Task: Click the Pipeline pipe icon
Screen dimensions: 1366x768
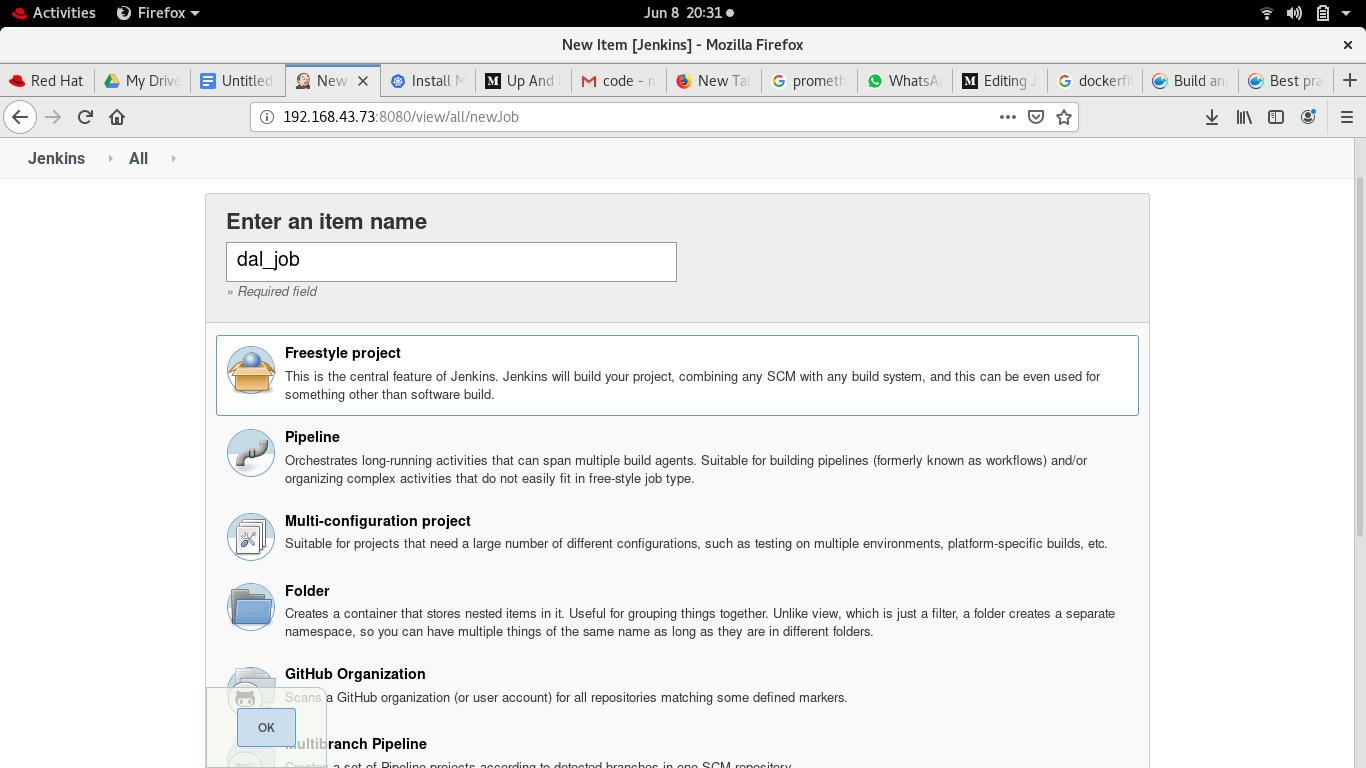Action: [251, 454]
